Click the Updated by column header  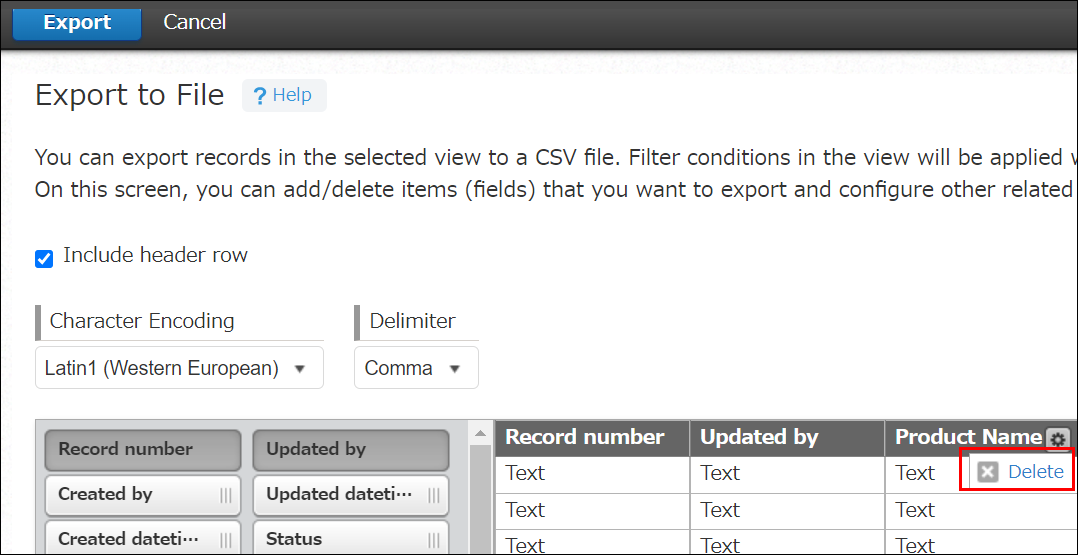[759, 437]
